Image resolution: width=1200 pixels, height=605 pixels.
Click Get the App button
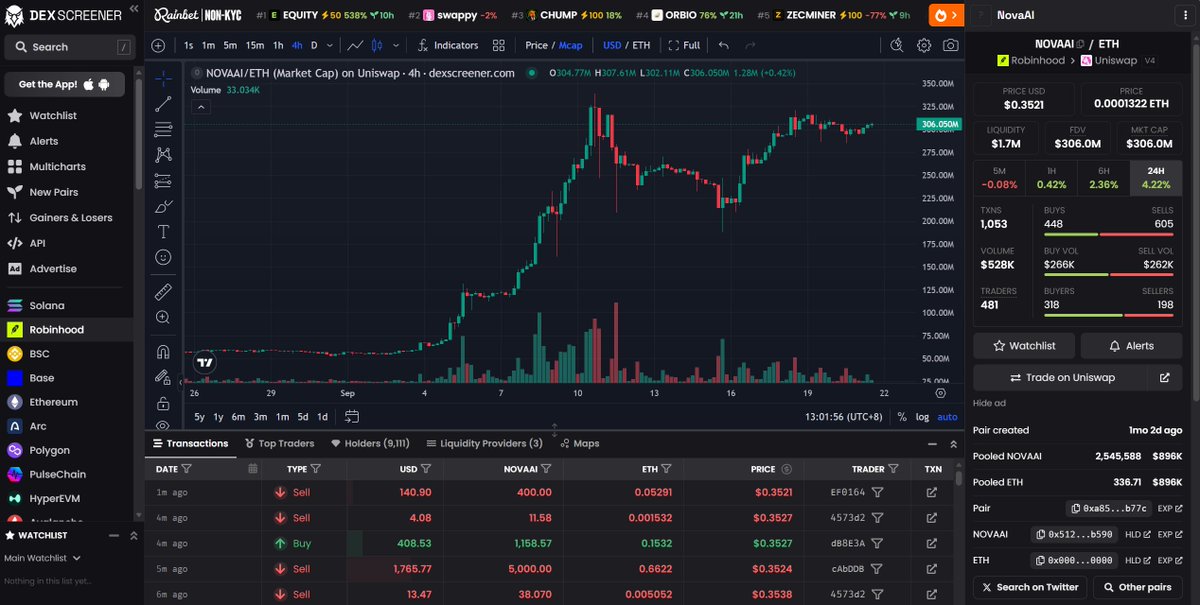pyautogui.click(x=65, y=84)
